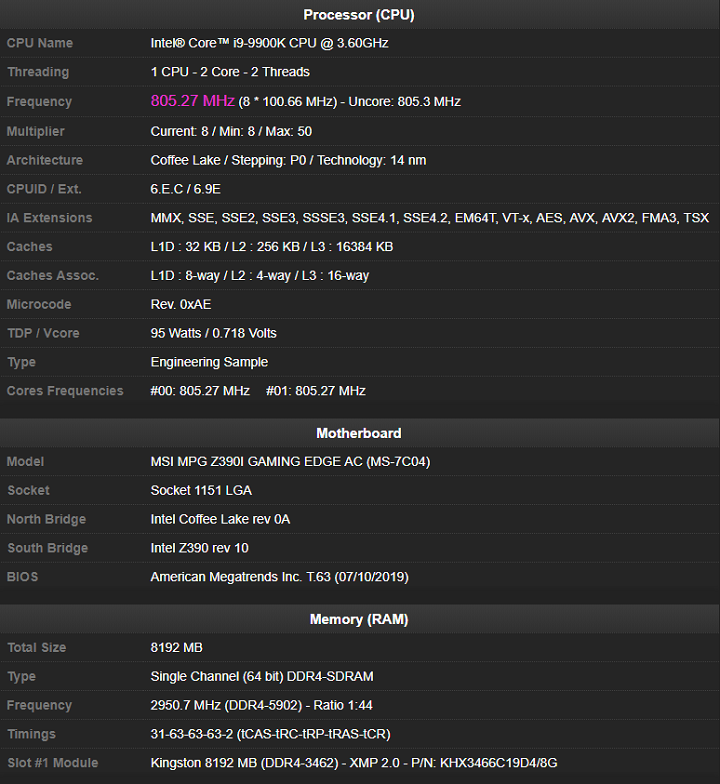720x784 pixels.
Task: Click core '#00: 805.27 MHz' frequency
Action: point(200,391)
